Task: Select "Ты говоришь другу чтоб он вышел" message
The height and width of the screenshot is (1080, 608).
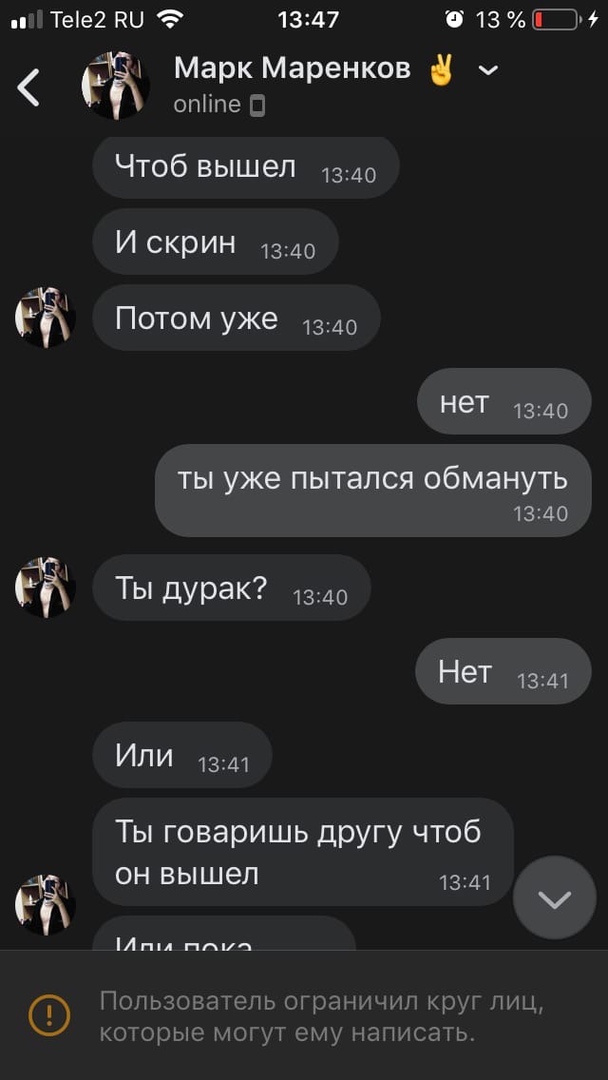Action: tap(303, 852)
